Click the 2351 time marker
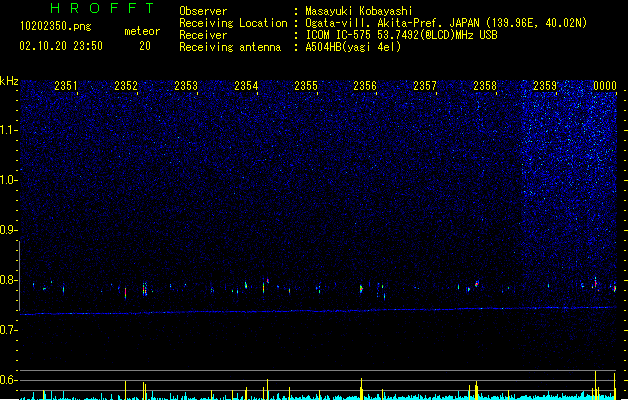 65,85
